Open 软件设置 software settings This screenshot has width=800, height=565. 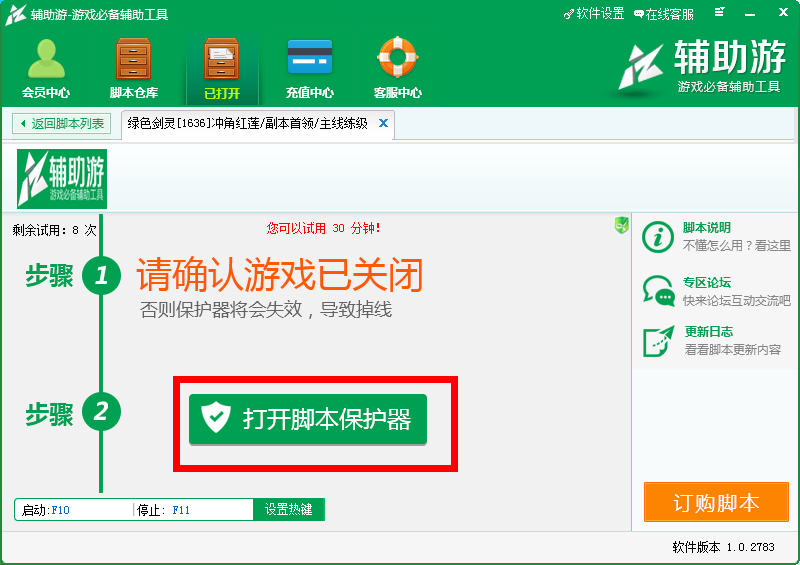pos(594,14)
